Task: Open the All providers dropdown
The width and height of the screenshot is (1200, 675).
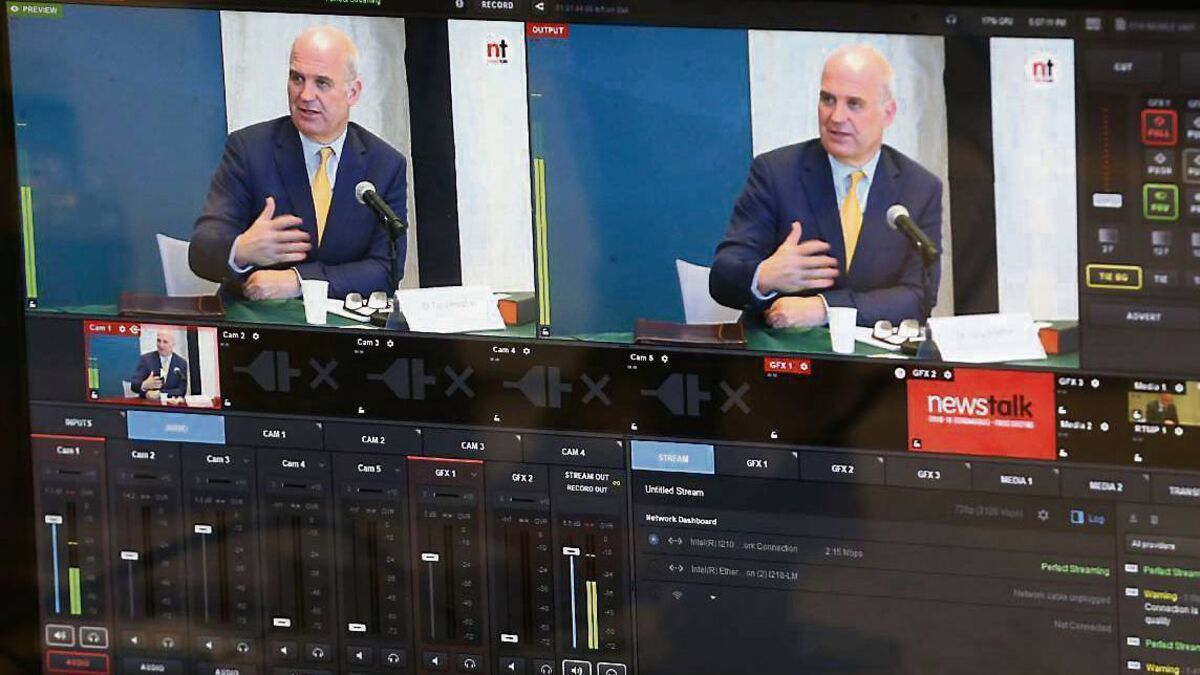Action: tap(1162, 545)
